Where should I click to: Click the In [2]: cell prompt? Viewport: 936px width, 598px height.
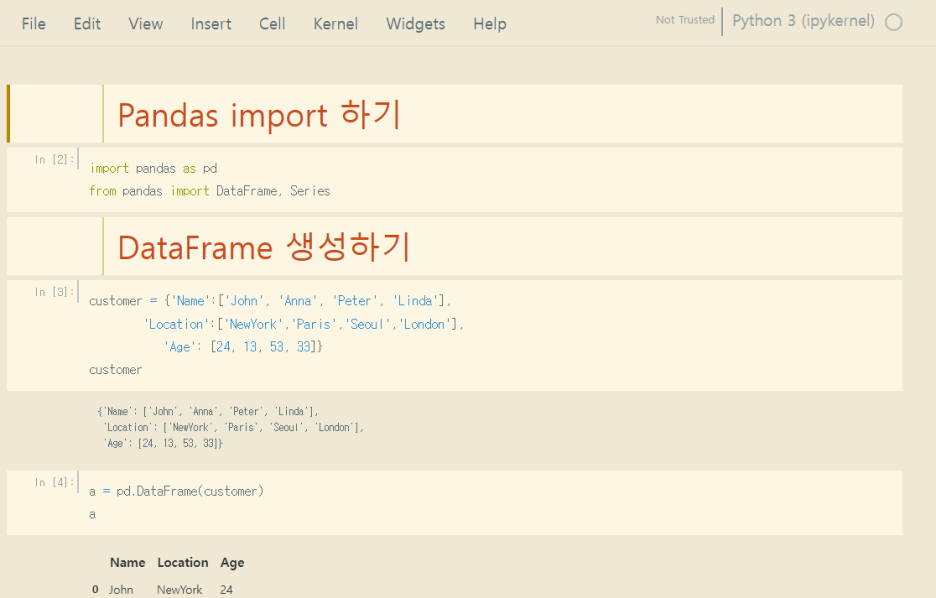tap(54, 159)
